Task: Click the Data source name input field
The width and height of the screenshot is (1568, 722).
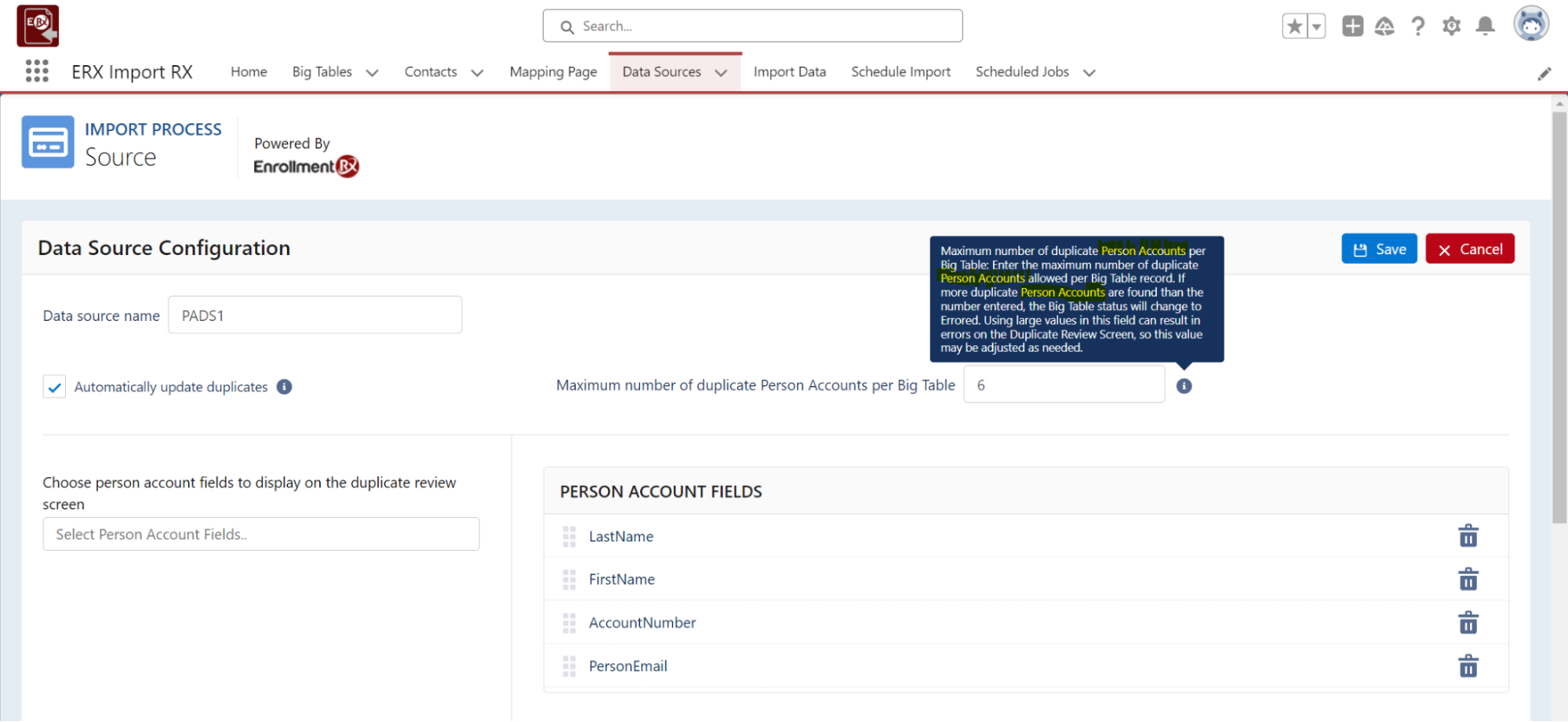Action: pos(315,315)
